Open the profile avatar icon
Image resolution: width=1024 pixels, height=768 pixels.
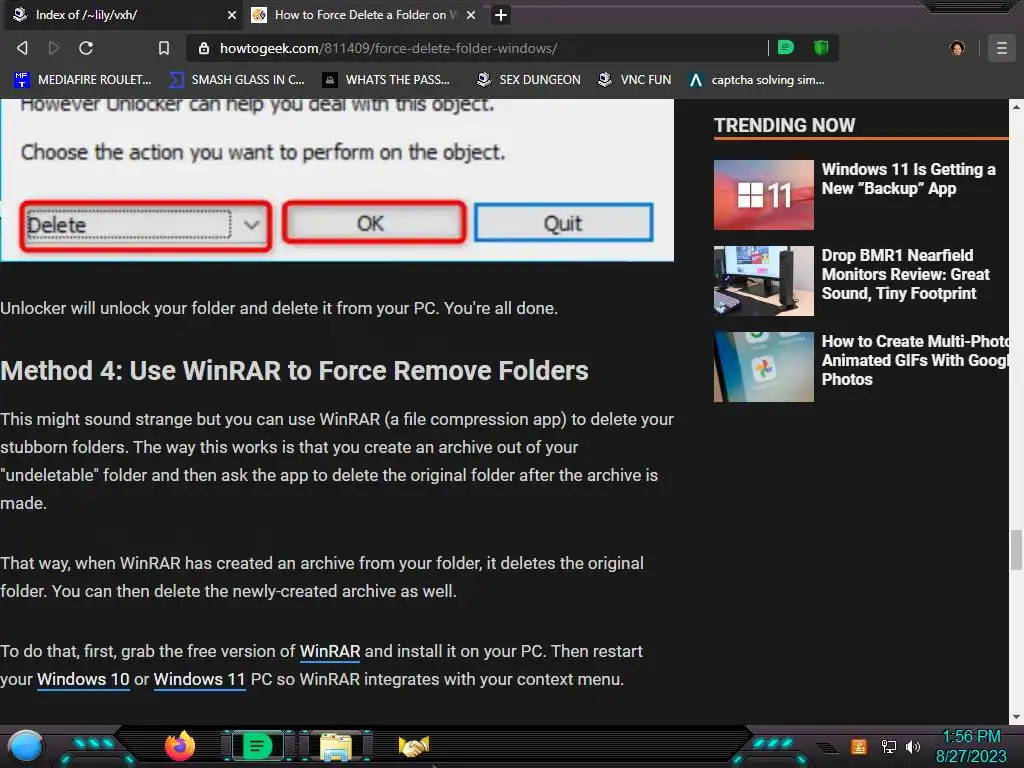pyautogui.click(x=957, y=48)
